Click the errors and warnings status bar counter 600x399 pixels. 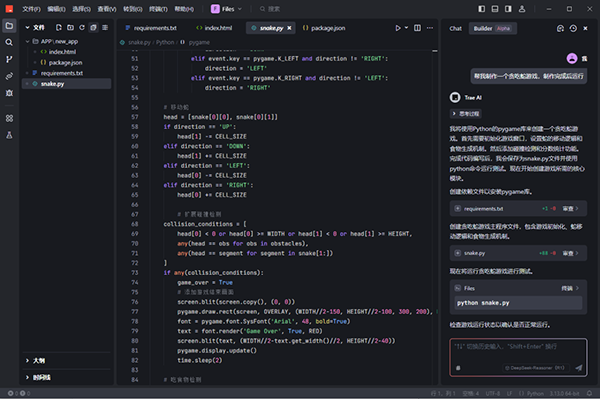click(19, 393)
